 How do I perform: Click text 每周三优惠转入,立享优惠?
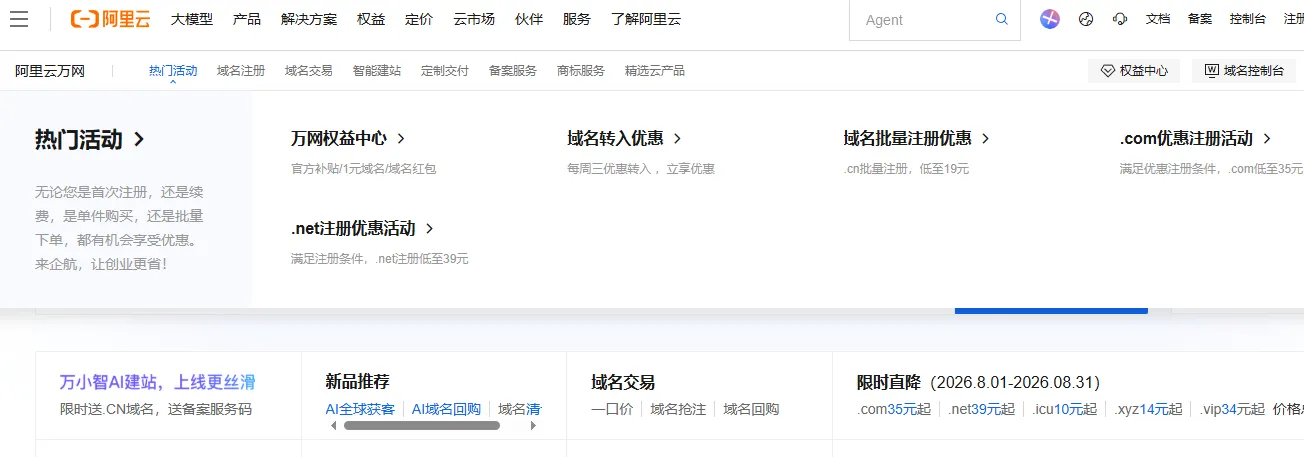click(x=641, y=169)
